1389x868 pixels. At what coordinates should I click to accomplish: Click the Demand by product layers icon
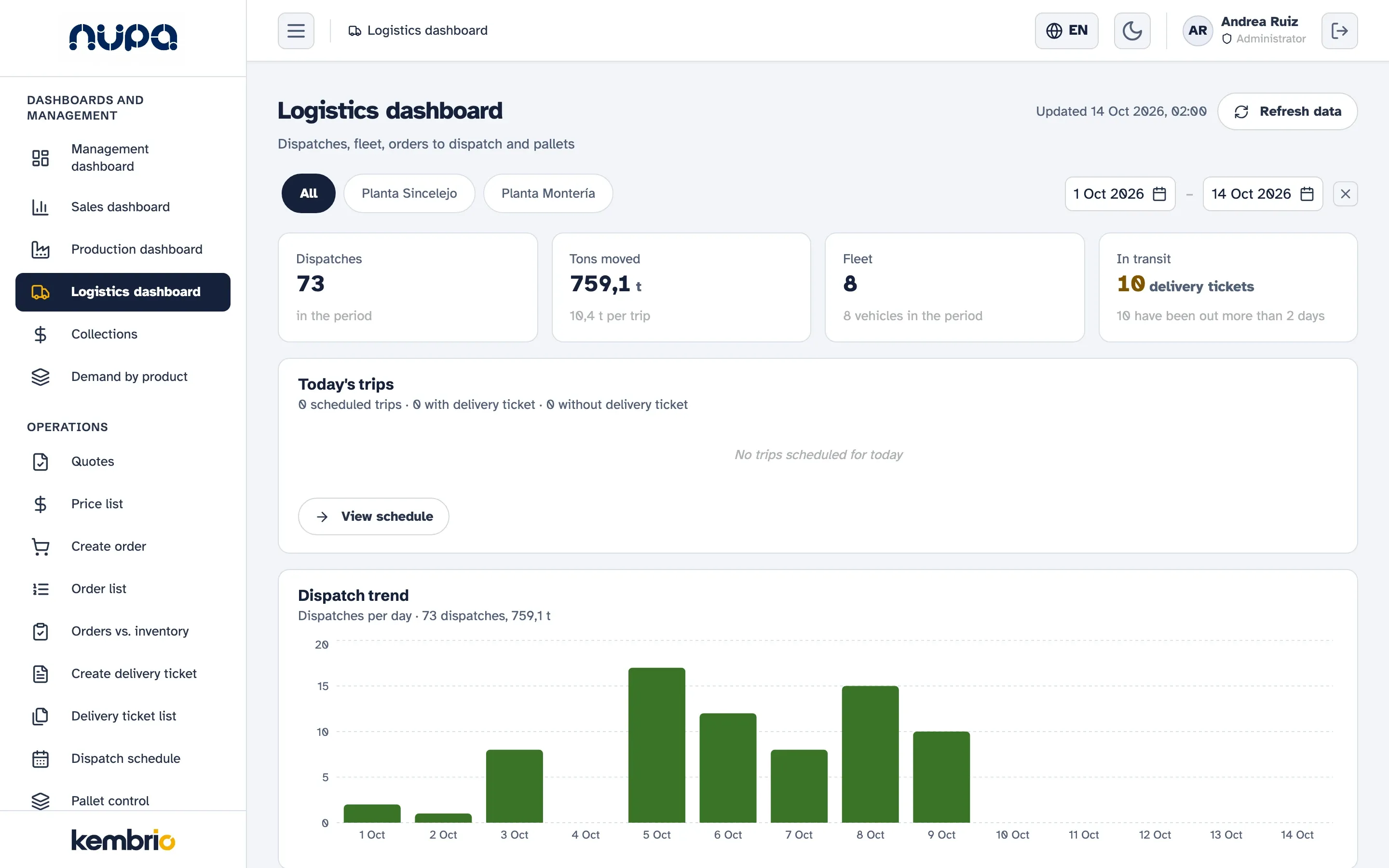coord(40,377)
